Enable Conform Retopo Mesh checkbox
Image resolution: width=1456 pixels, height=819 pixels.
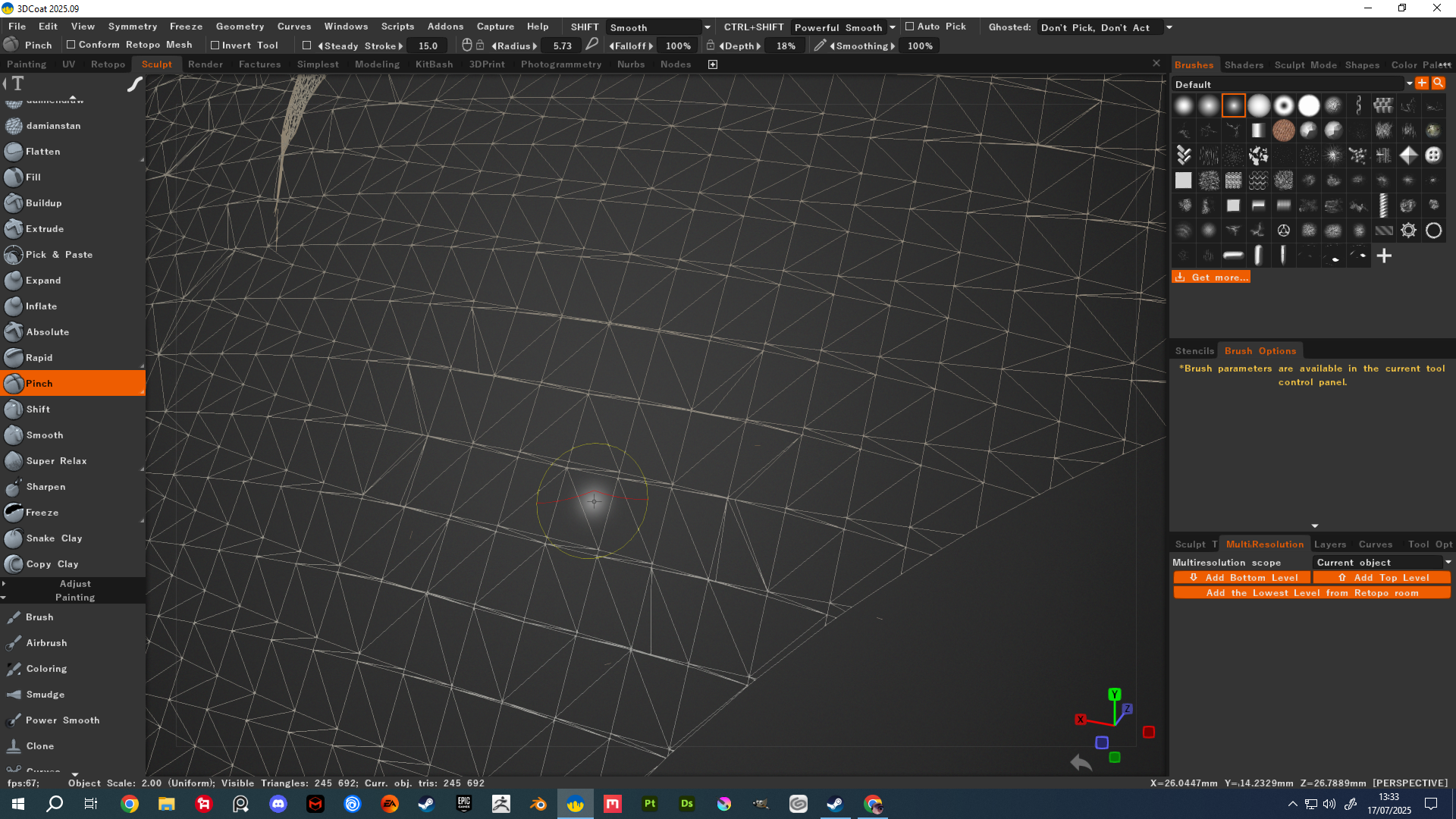click(71, 45)
